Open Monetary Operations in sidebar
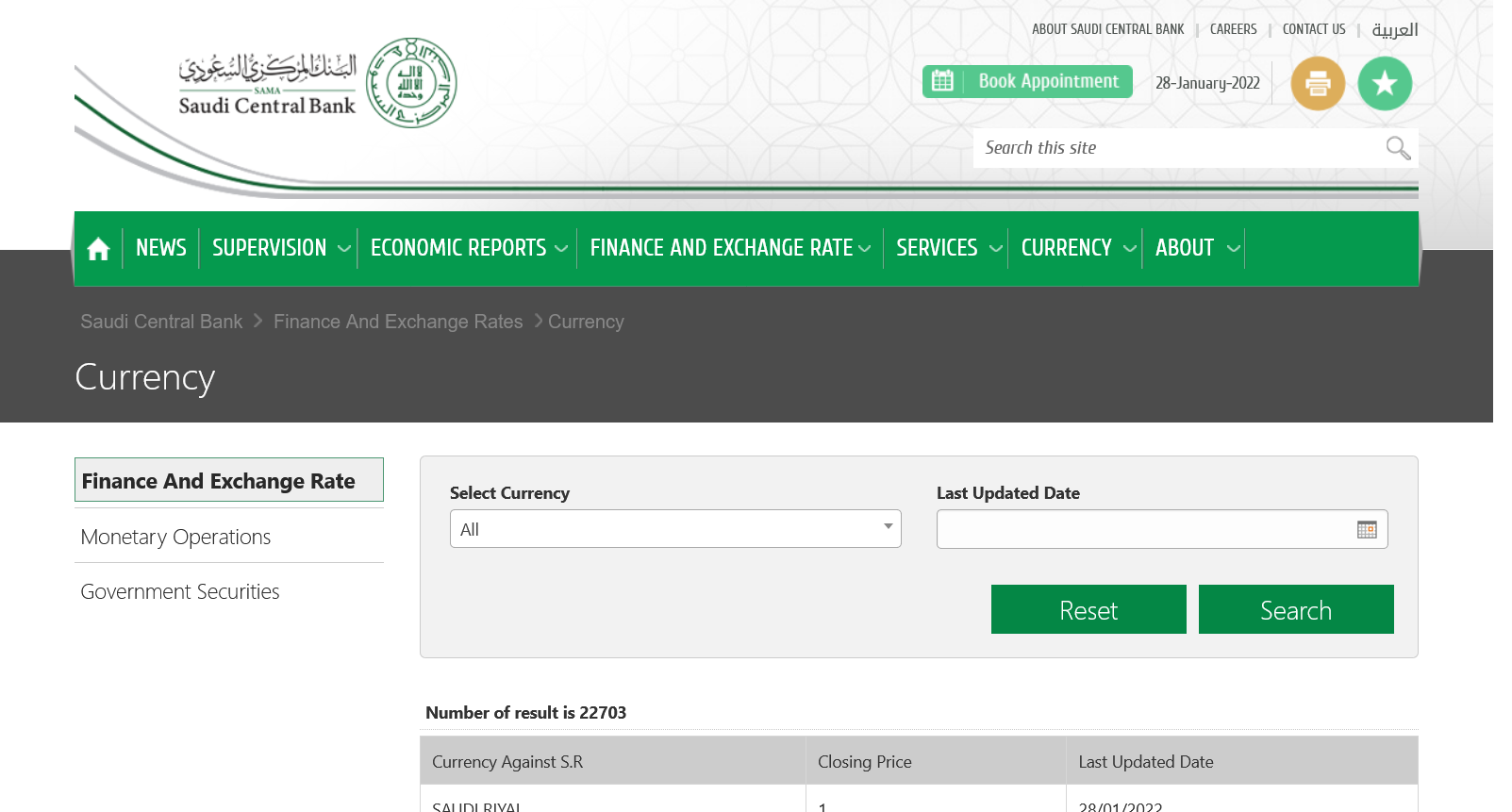The height and width of the screenshot is (812, 1512). (x=176, y=538)
